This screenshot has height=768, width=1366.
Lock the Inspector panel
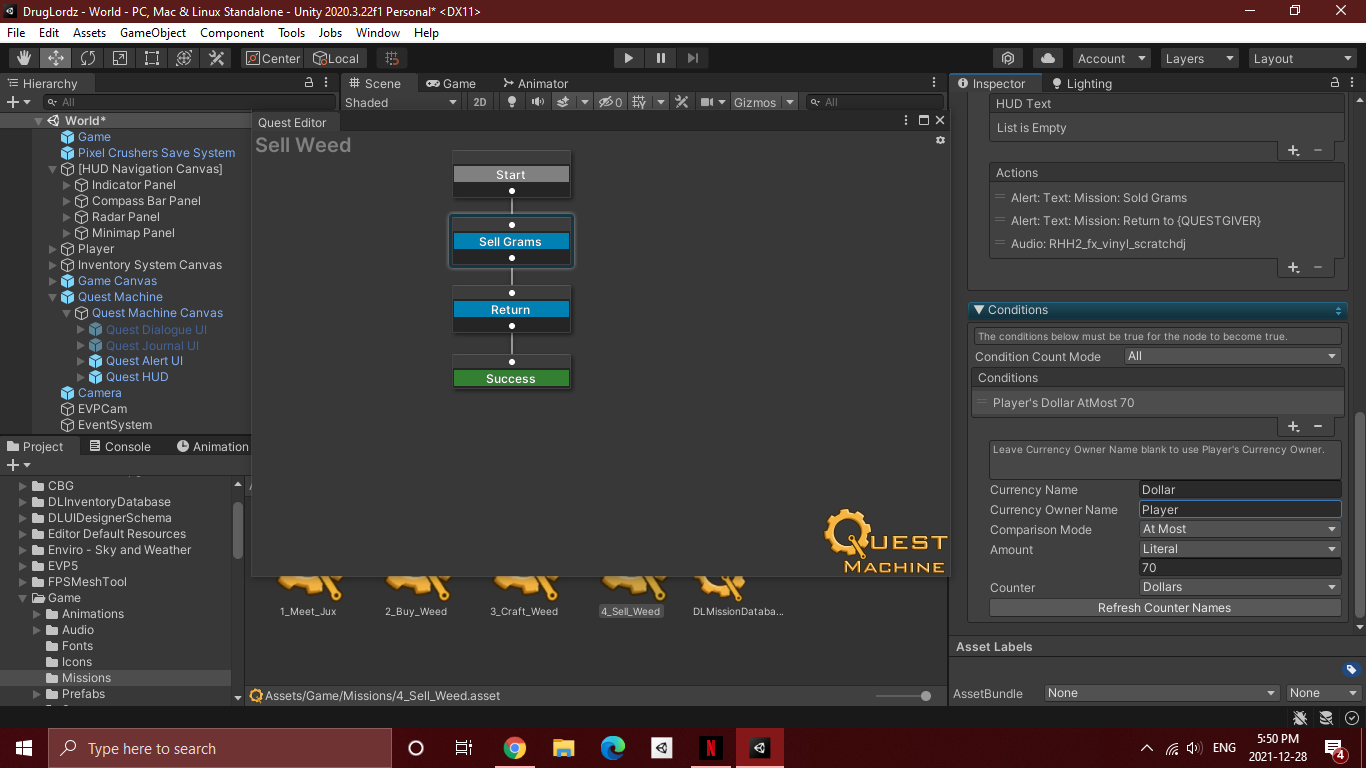pyautogui.click(x=1334, y=83)
